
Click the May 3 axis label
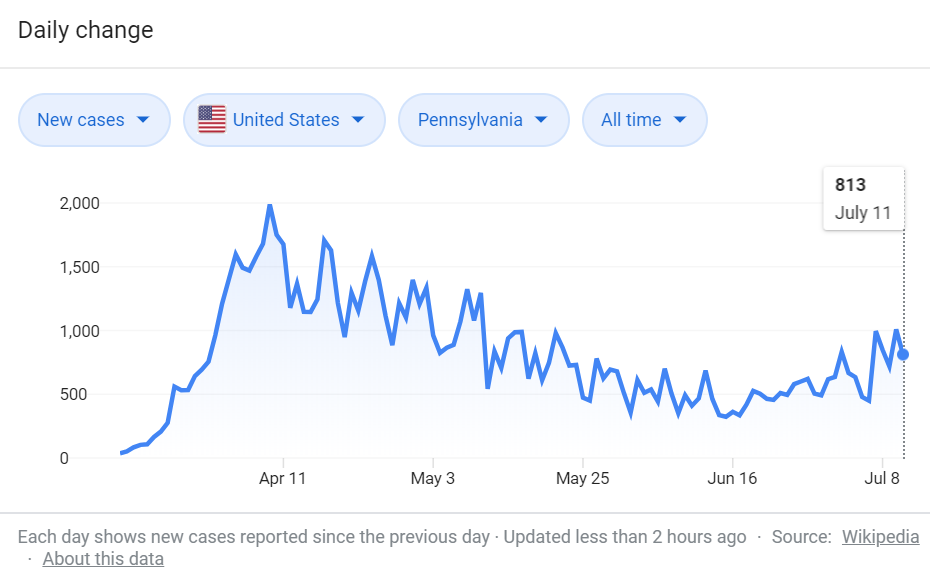432,479
